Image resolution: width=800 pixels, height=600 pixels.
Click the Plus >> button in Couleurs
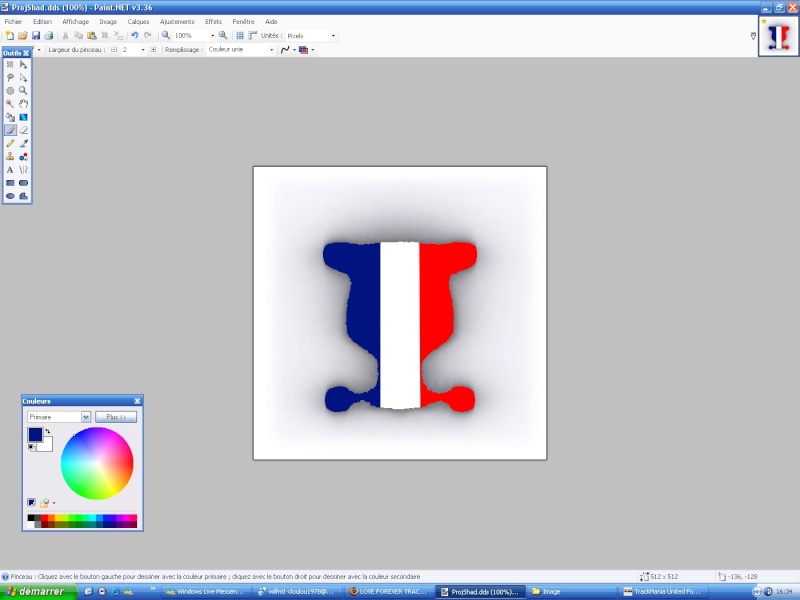(x=116, y=417)
